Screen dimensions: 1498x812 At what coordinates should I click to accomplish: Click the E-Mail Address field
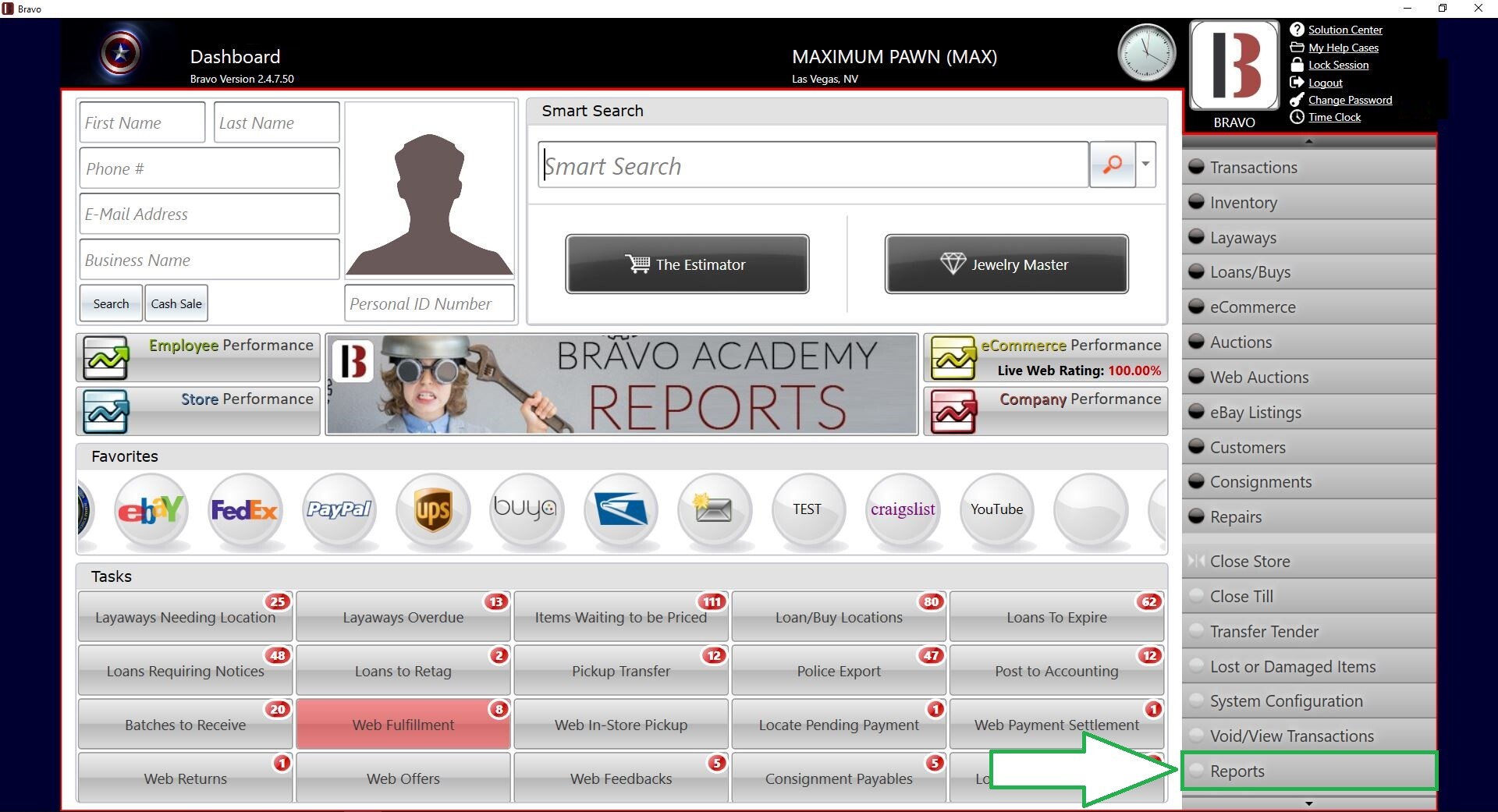point(209,214)
